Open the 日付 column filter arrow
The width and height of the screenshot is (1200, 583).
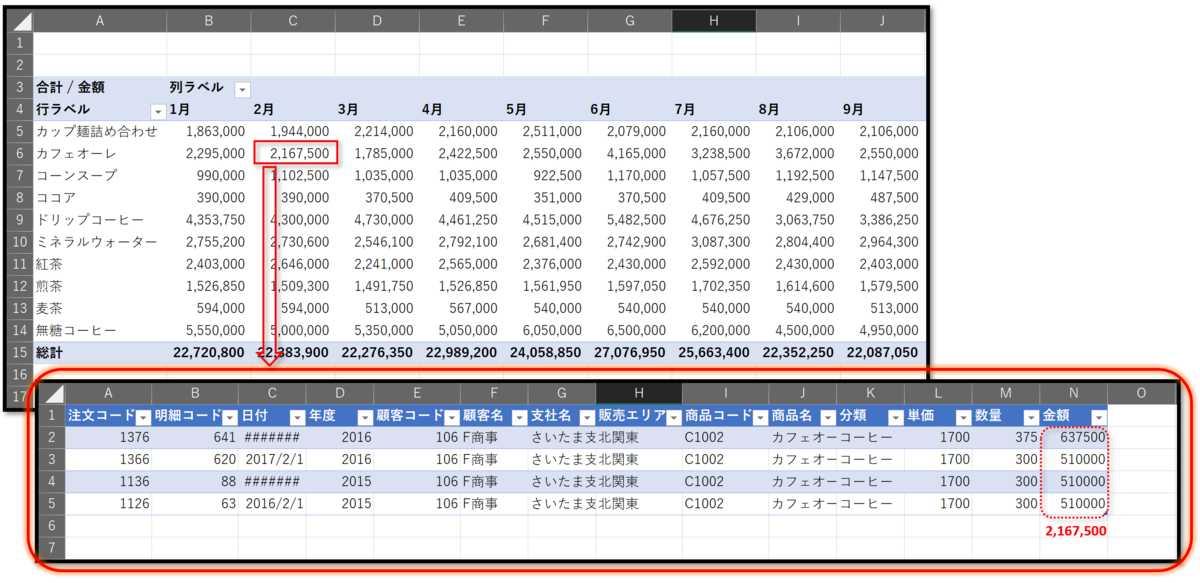click(x=297, y=417)
